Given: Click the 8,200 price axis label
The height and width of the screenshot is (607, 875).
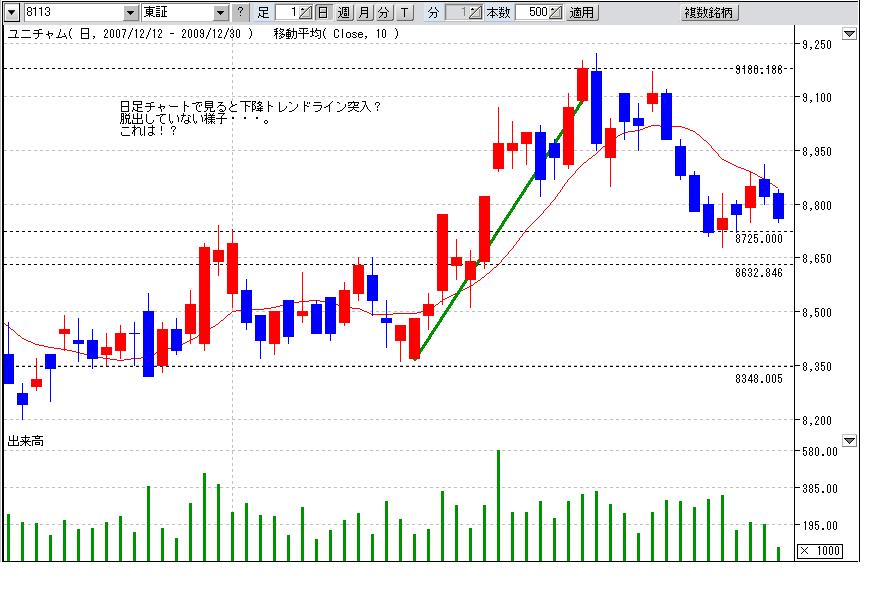Looking at the screenshot, I should [816, 420].
